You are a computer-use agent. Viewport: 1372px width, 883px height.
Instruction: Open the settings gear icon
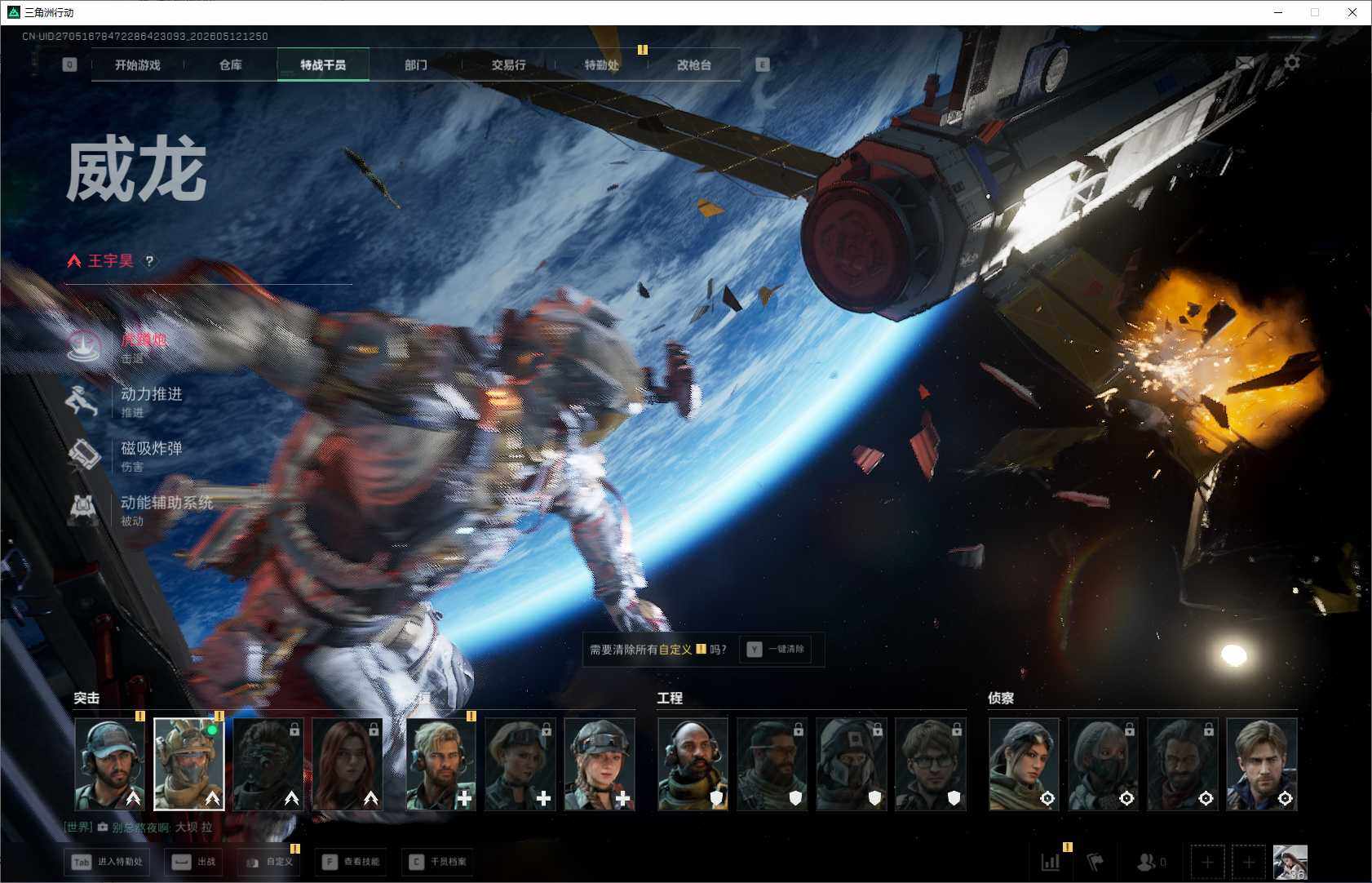pos(1292,63)
